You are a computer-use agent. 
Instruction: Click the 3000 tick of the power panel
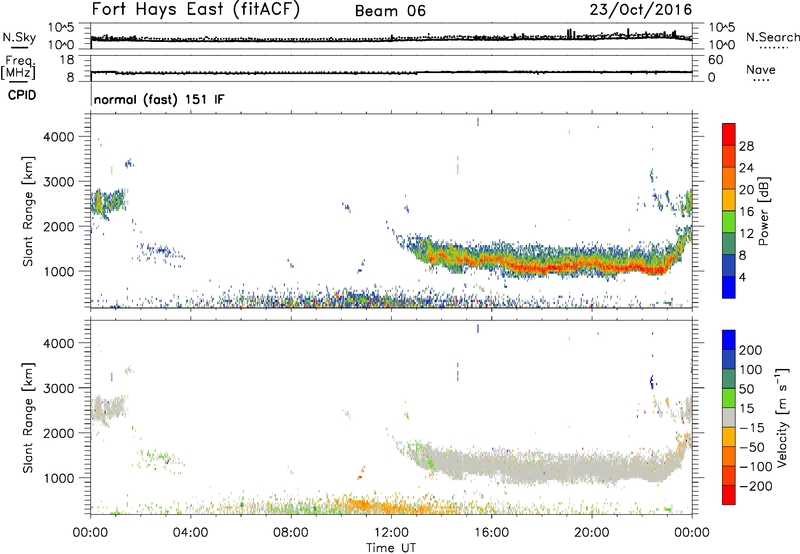tap(58, 182)
